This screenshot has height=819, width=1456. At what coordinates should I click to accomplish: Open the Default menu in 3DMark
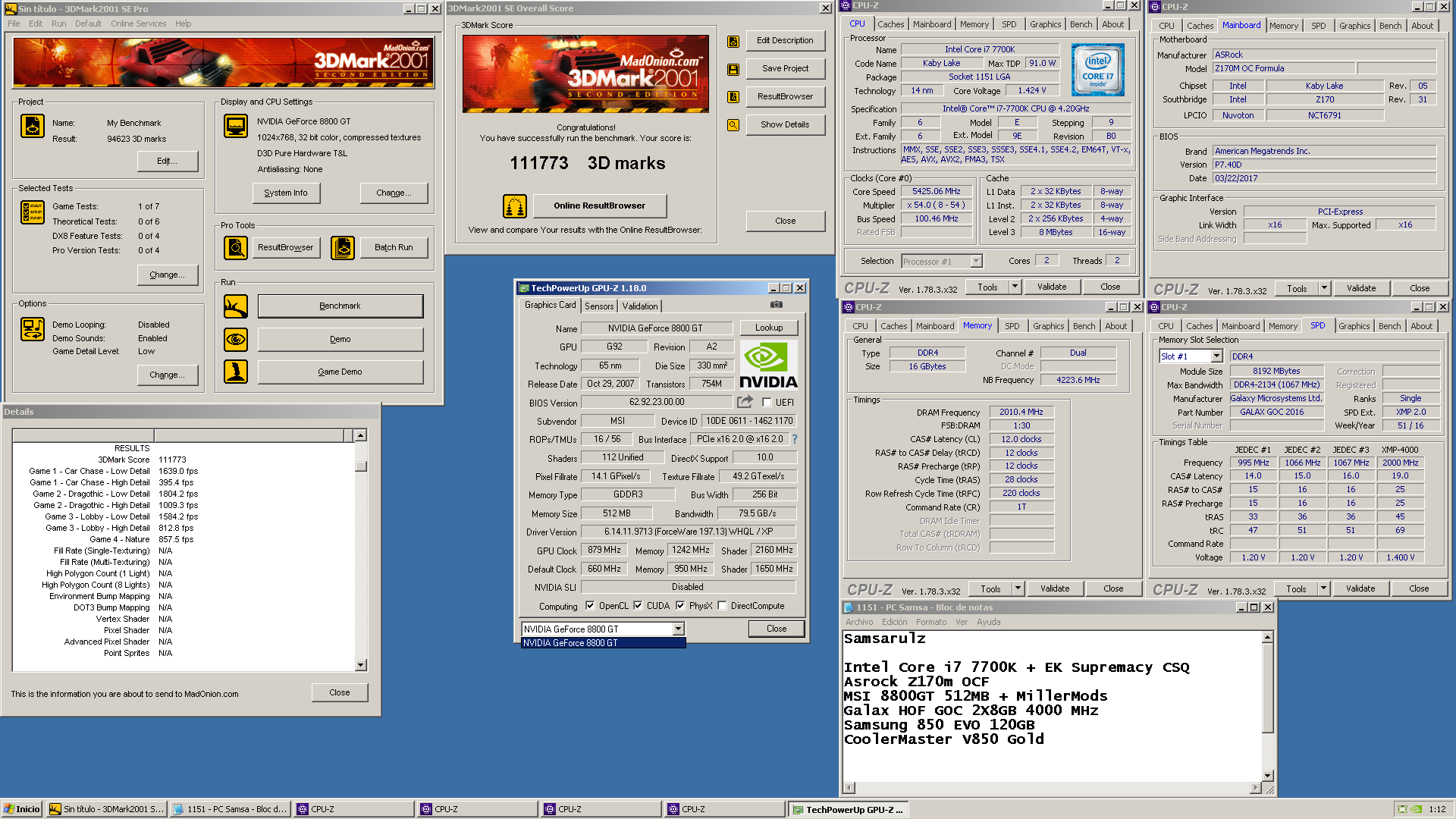pyautogui.click(x=88, y=24)
